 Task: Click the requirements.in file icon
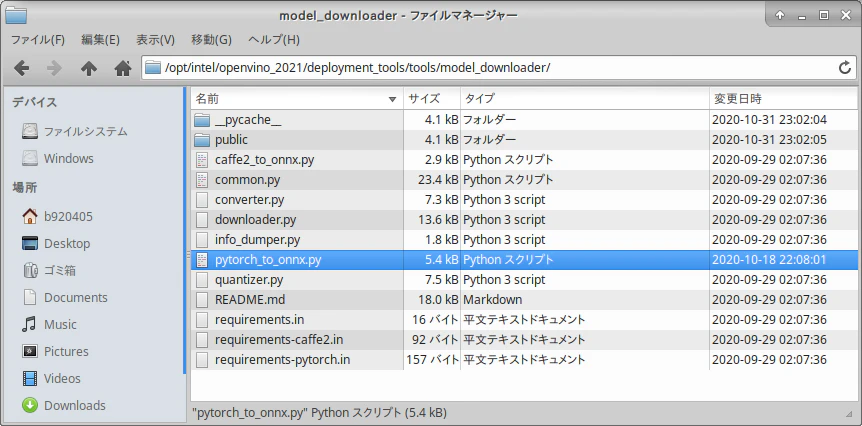[202, 319]
